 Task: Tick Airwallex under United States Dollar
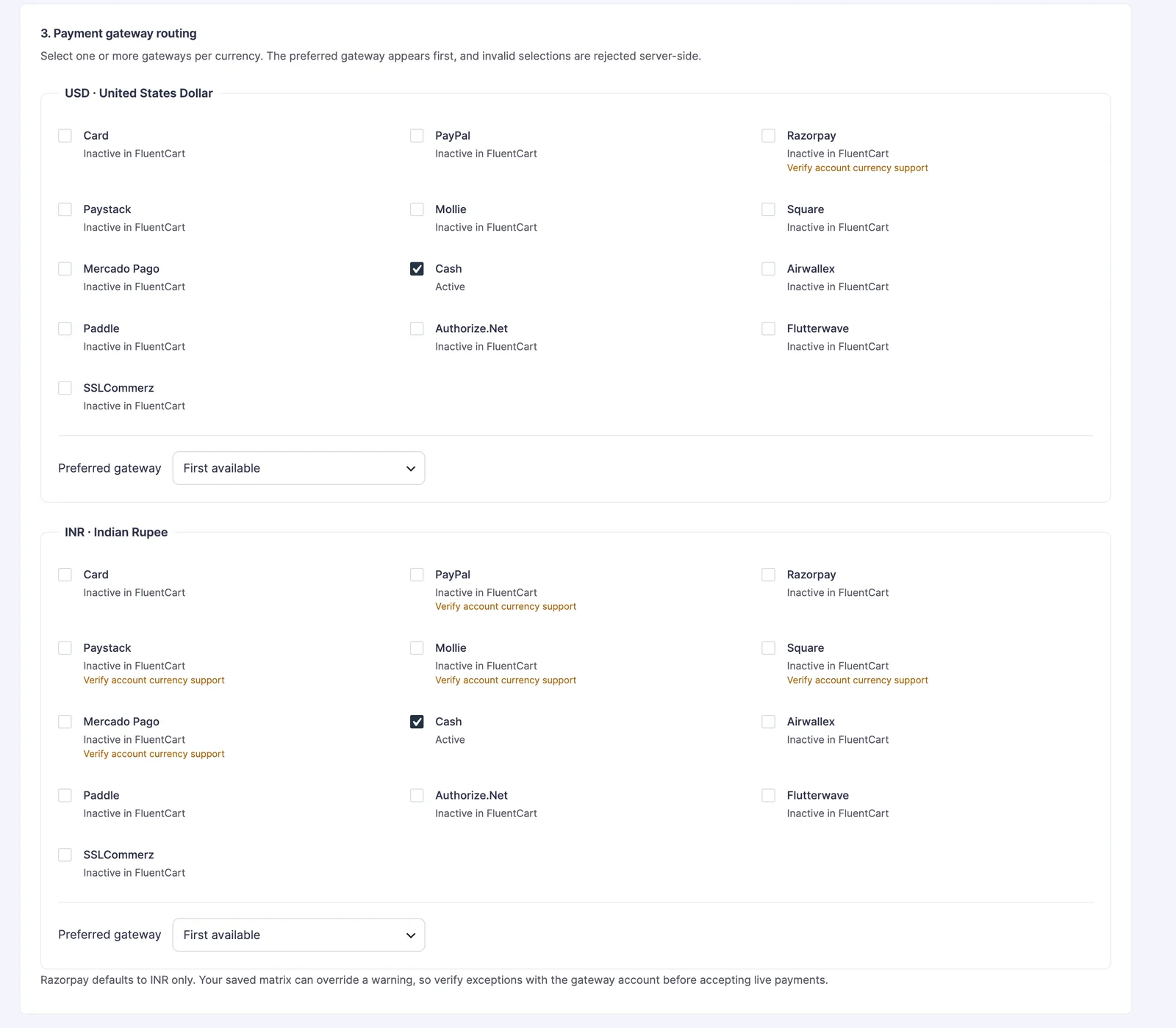[x=768, y=269]
